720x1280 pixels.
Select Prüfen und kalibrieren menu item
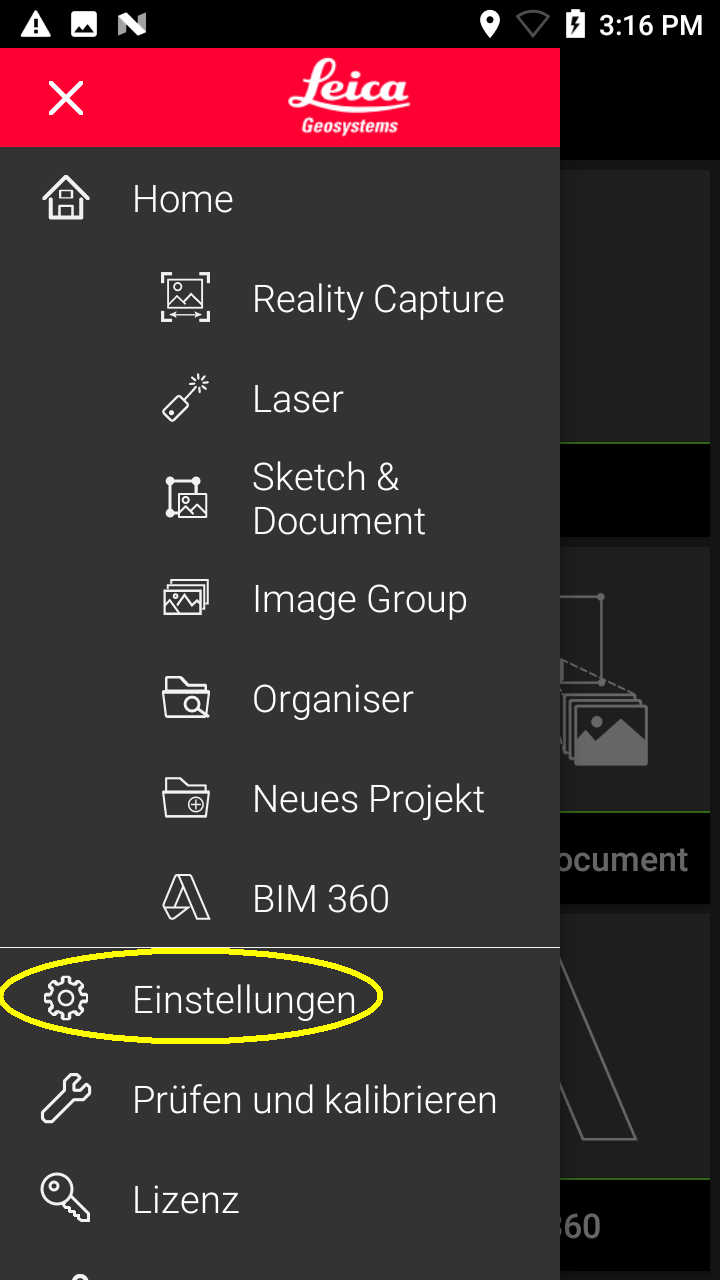click(x=314, y=1099)
